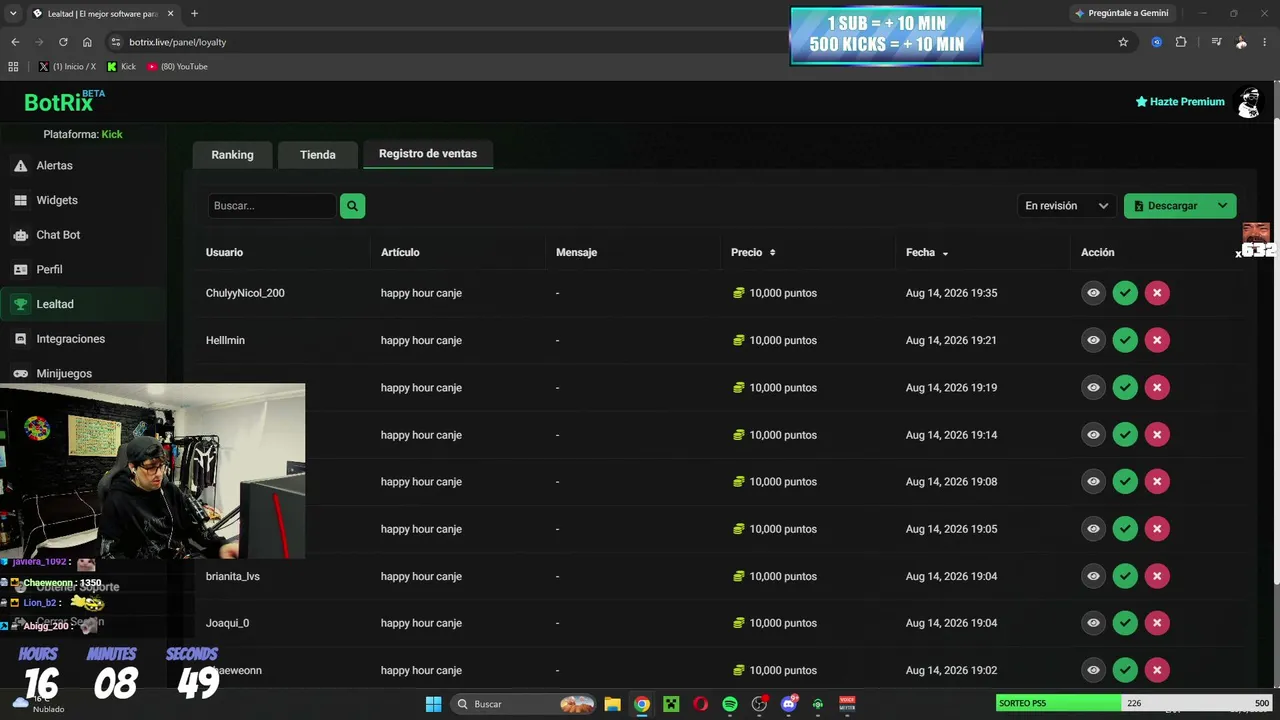Reload the BotRix page
Image resolution: width=1280 pixels, height=720 pixels.
point(63,42)
